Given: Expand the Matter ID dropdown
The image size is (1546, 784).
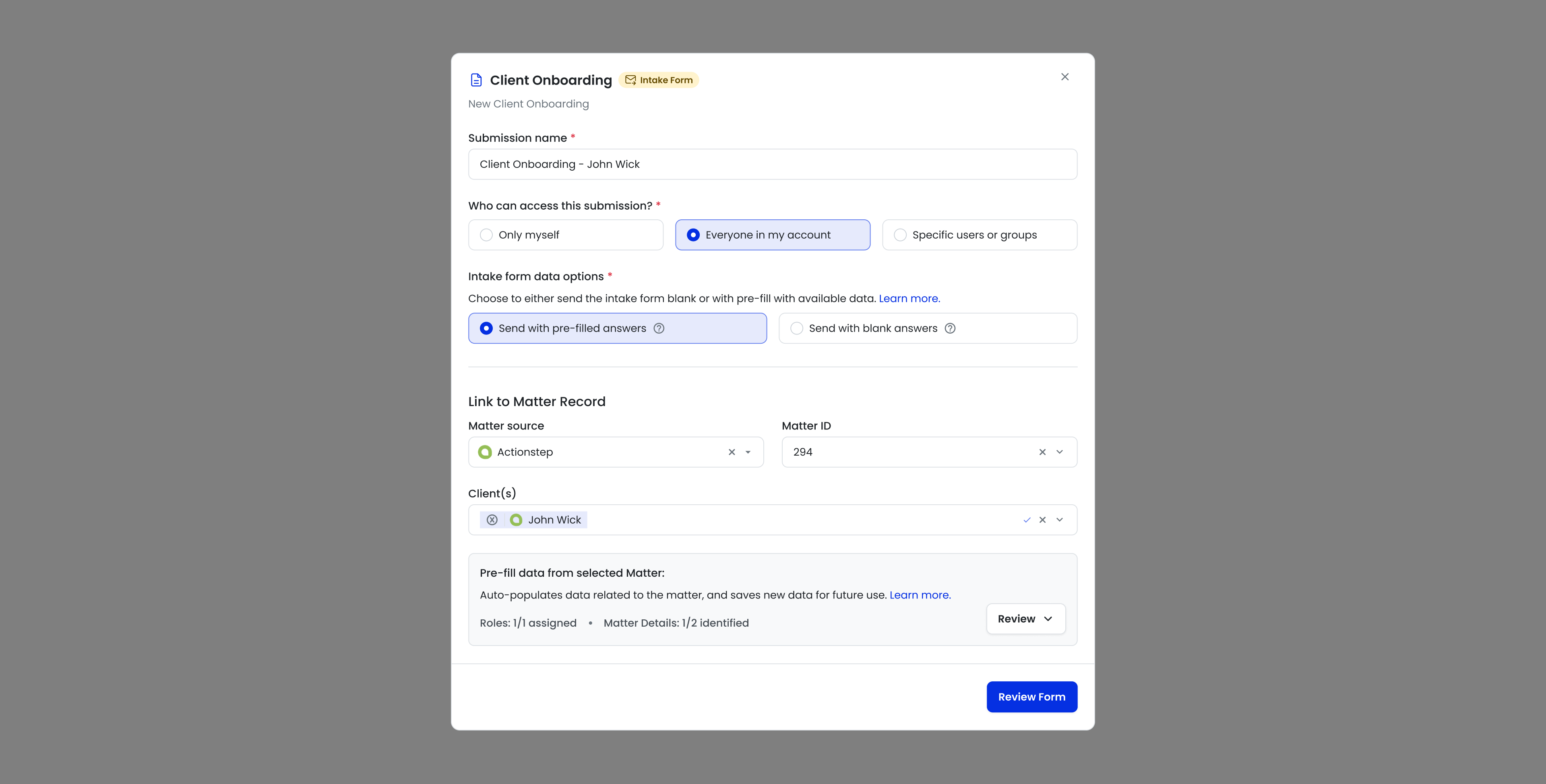Looking at the screenshot, I should coord(1060,452).
